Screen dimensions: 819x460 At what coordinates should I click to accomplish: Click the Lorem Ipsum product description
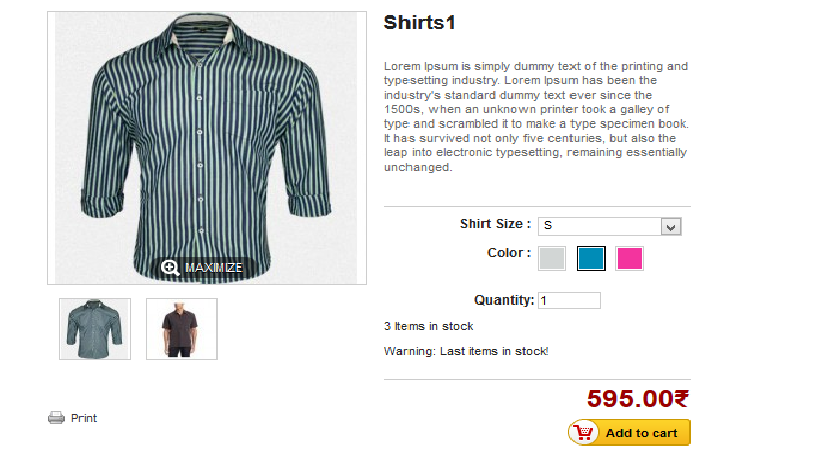536,116
